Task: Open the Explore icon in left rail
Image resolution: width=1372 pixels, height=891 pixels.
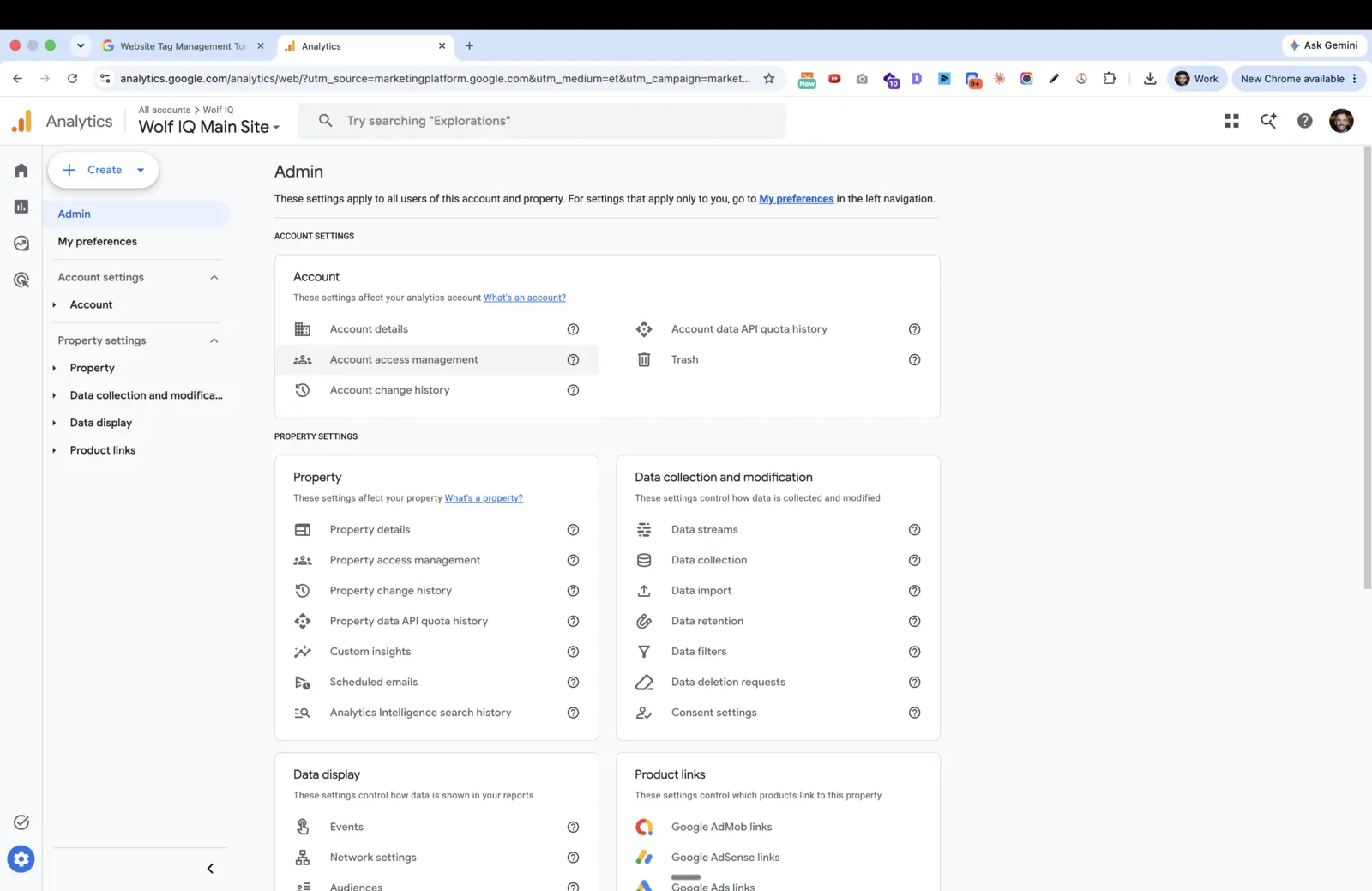Action: tap(21, 244)
